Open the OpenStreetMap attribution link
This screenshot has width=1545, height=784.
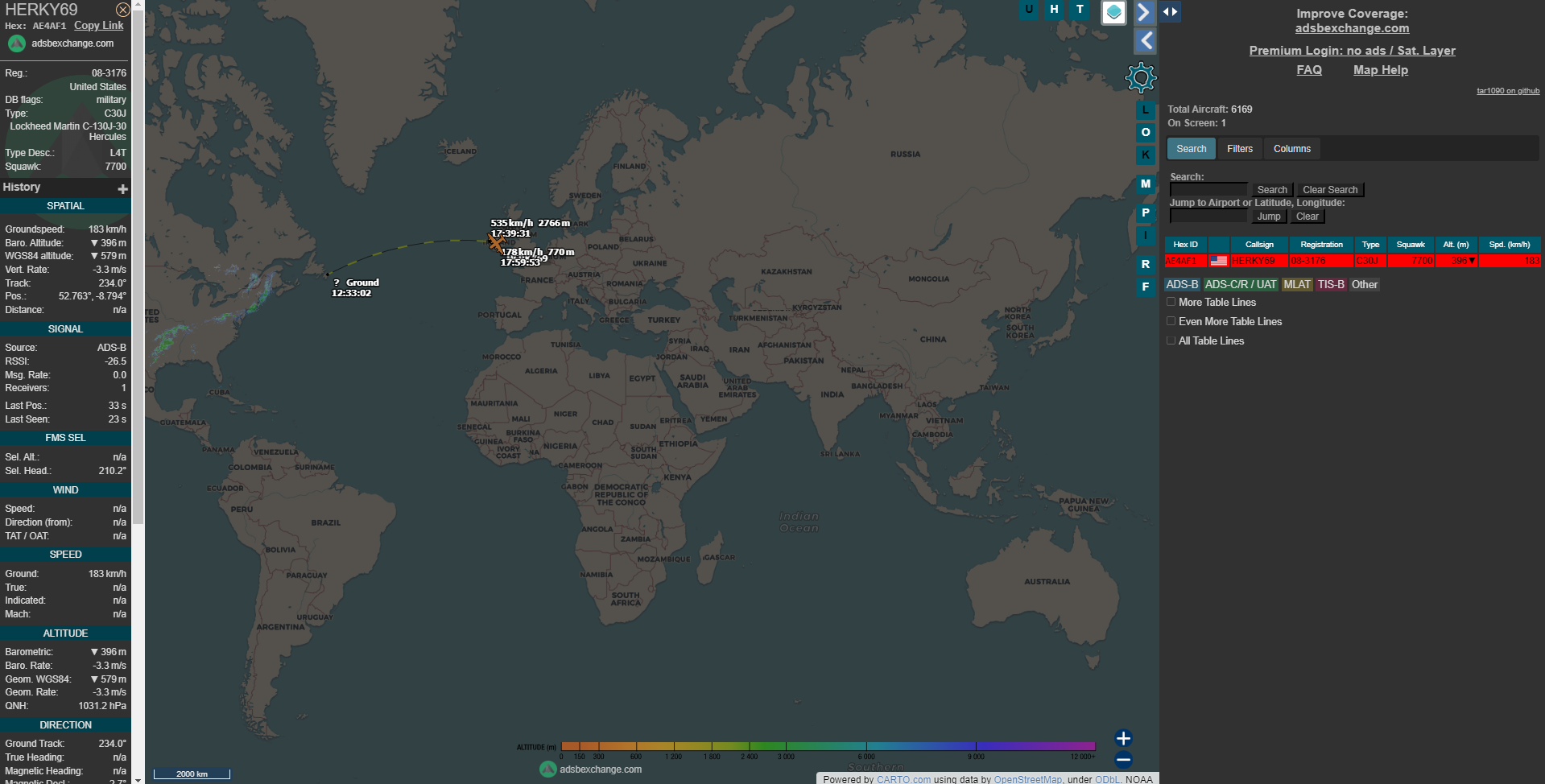tap(1027, 779)
